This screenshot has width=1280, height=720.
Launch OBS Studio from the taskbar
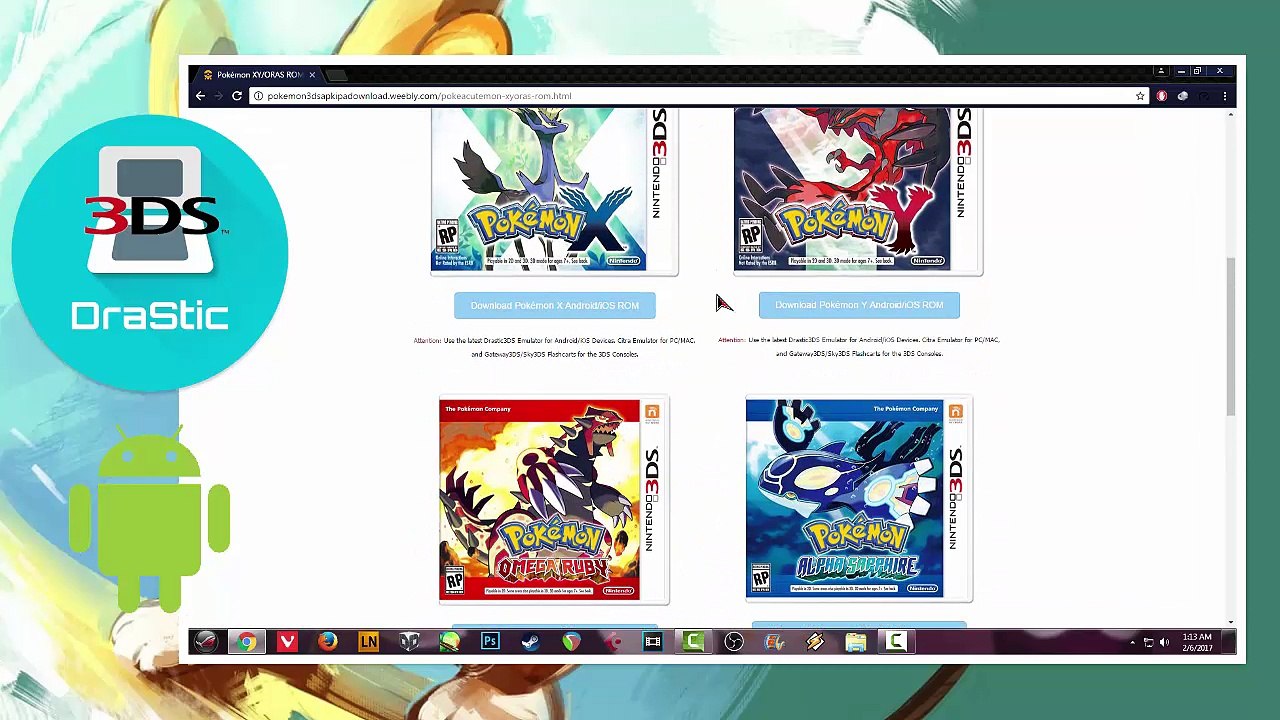pyautogui.click(x=734, y=642)
